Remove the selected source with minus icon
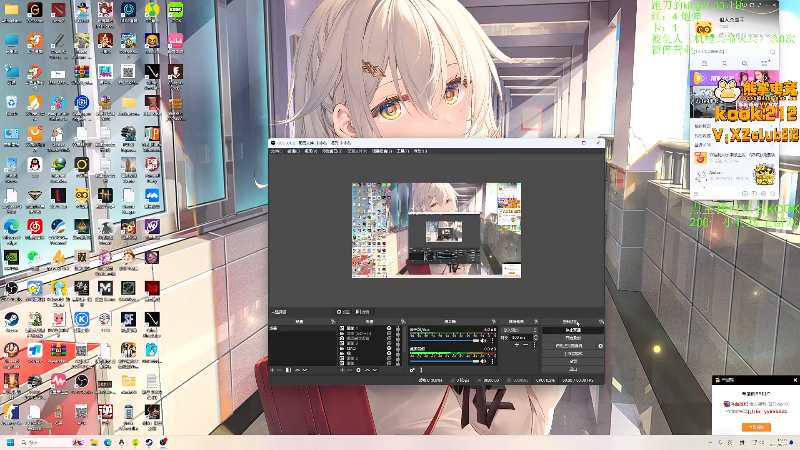The width and height of the screenshot is (800, 450). pyautogui.click(x=349, y=370)
